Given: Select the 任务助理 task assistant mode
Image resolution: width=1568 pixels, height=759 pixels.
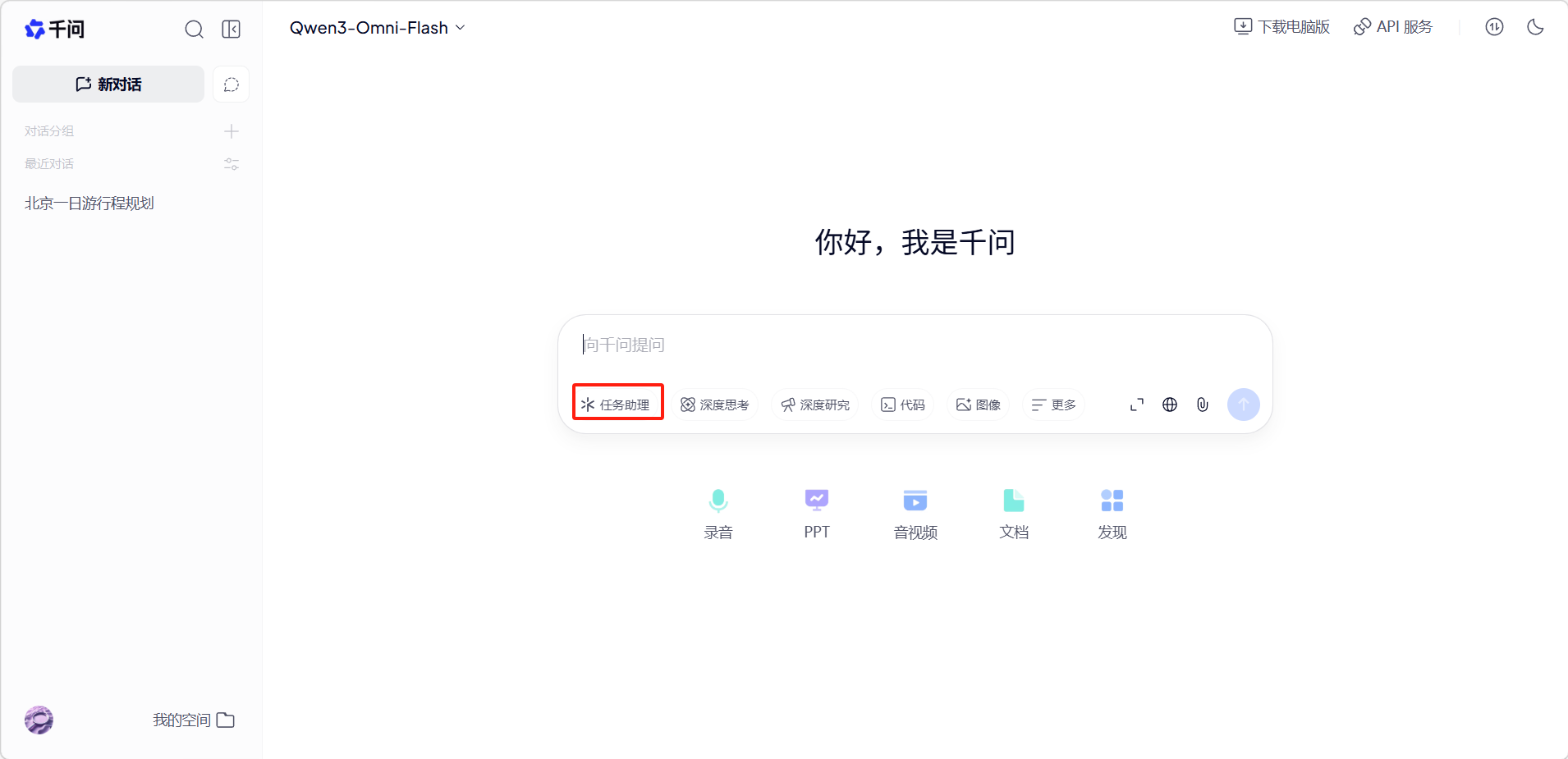Looking at the screenshot, I should click(x=617, y=405).
